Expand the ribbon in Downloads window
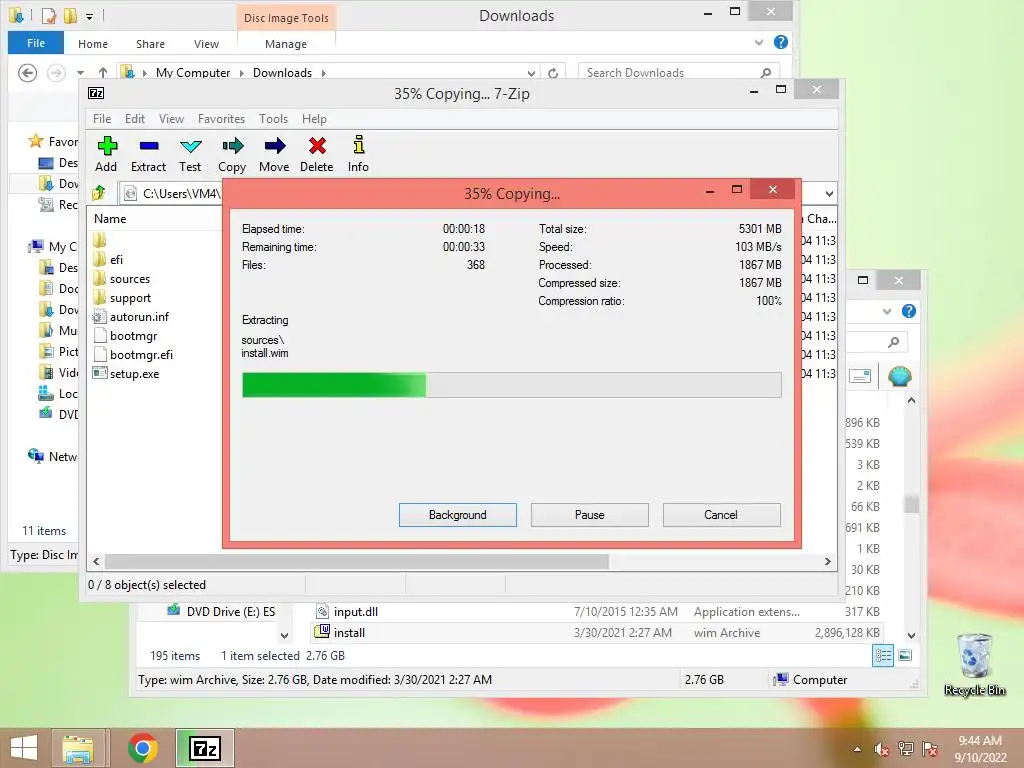The image size is (1024, 768). click(758, 42)
